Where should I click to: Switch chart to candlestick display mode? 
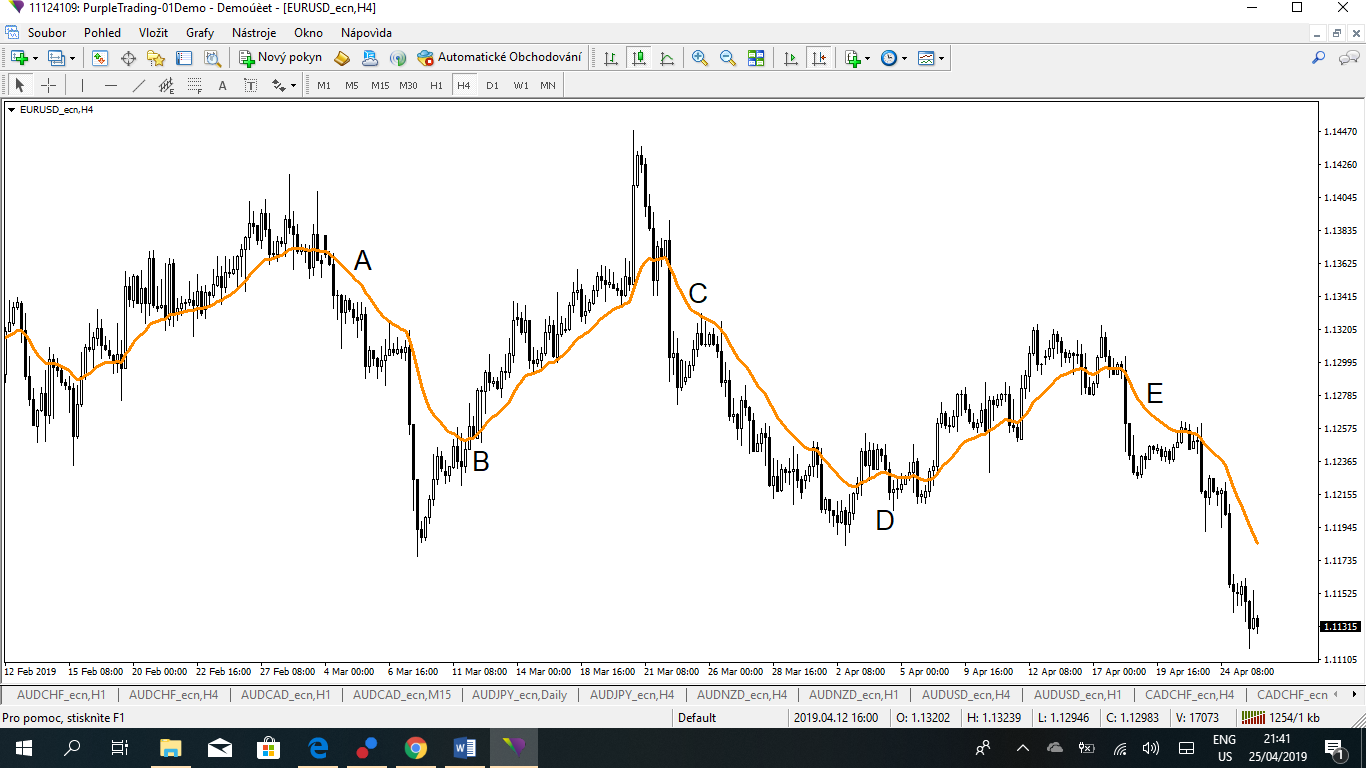[x=640, y=57]
